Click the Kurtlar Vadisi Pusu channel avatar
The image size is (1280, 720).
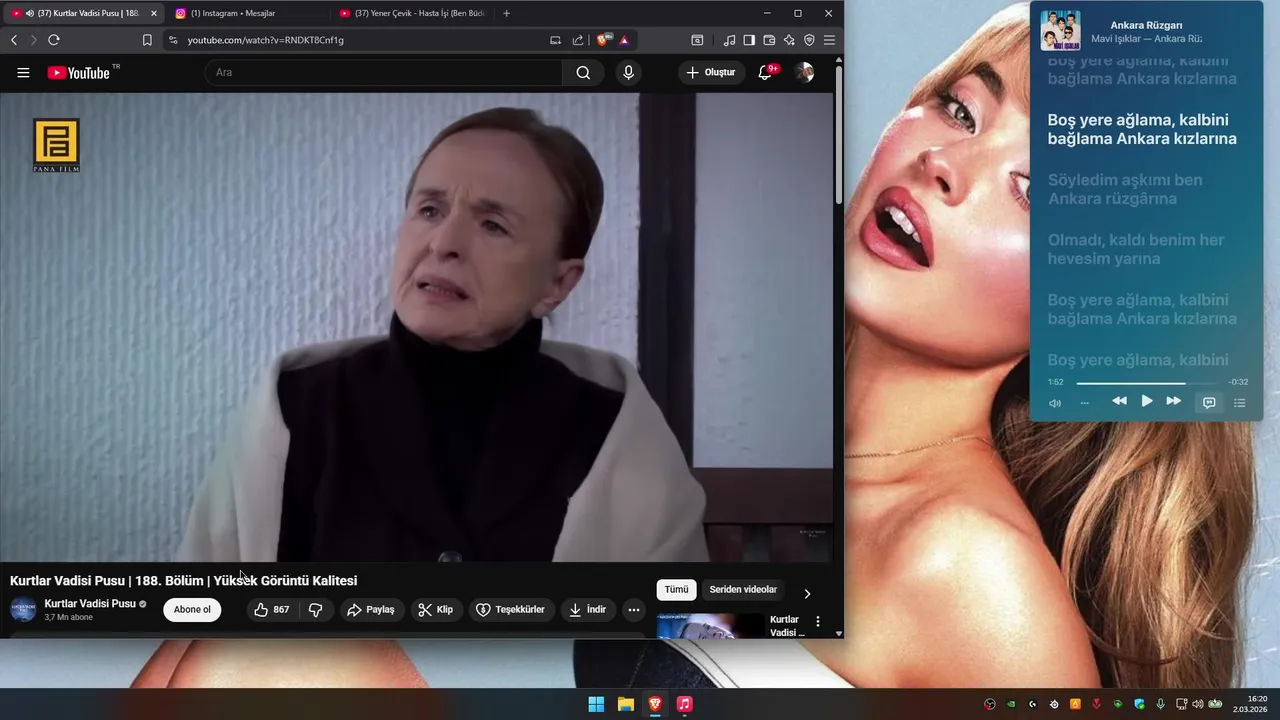click(24, 609)
